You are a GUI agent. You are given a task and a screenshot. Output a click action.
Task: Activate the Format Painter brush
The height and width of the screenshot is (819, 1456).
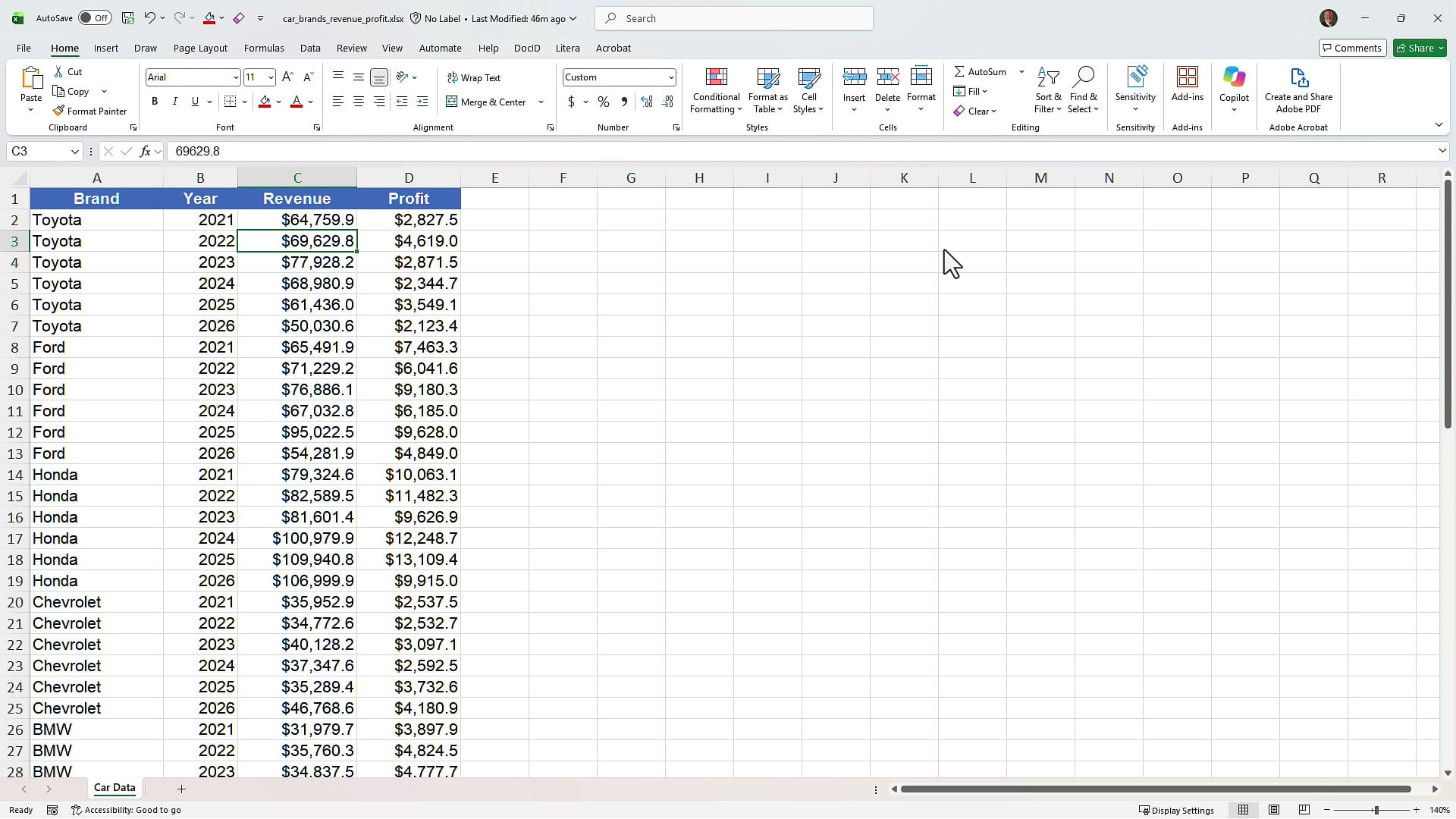pos(90,111)
